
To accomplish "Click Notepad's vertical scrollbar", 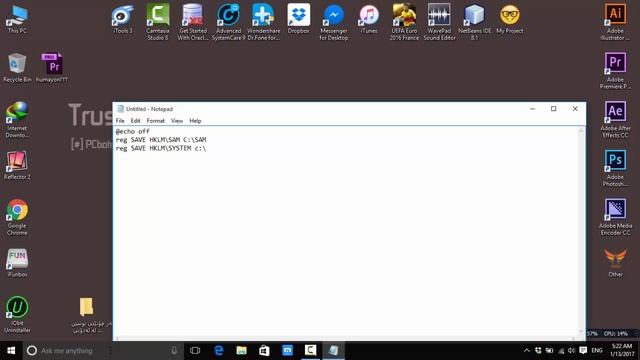I will [x=581, y=232].
